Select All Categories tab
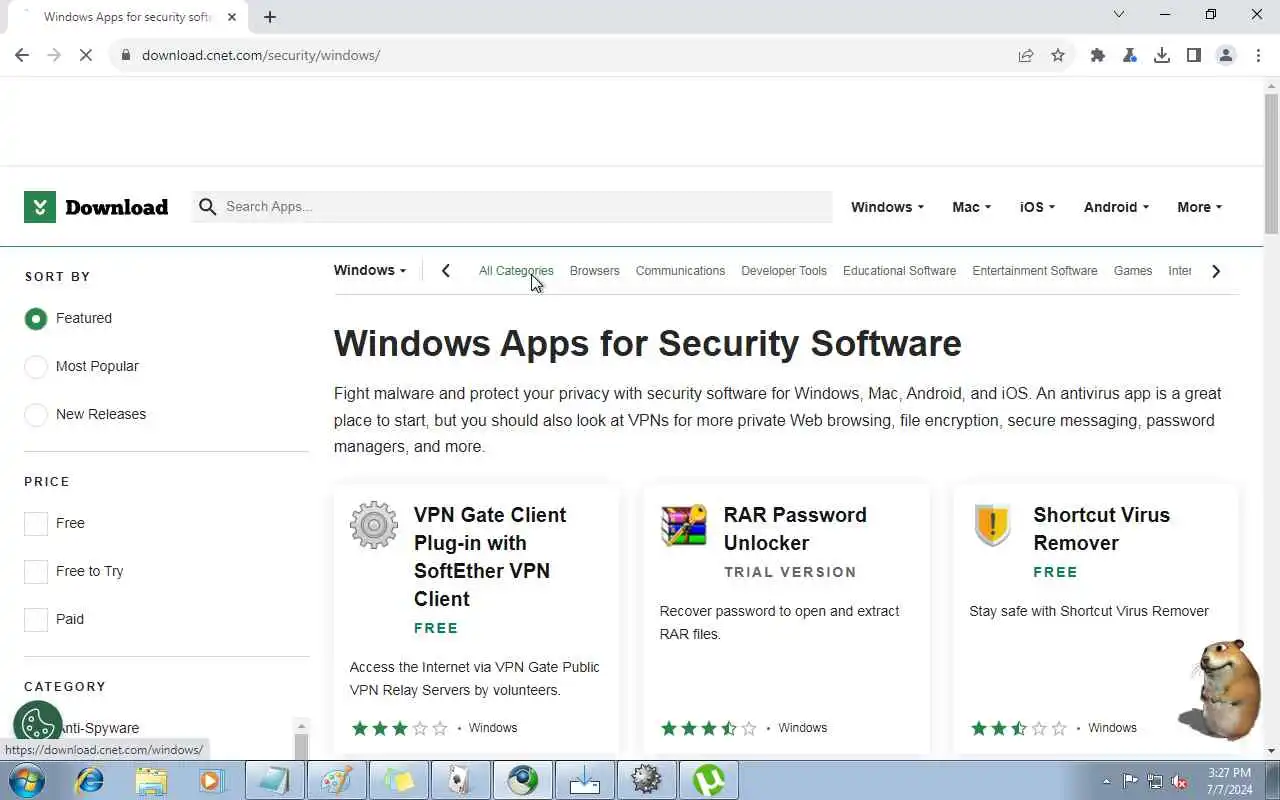 [x=516, y=271]
